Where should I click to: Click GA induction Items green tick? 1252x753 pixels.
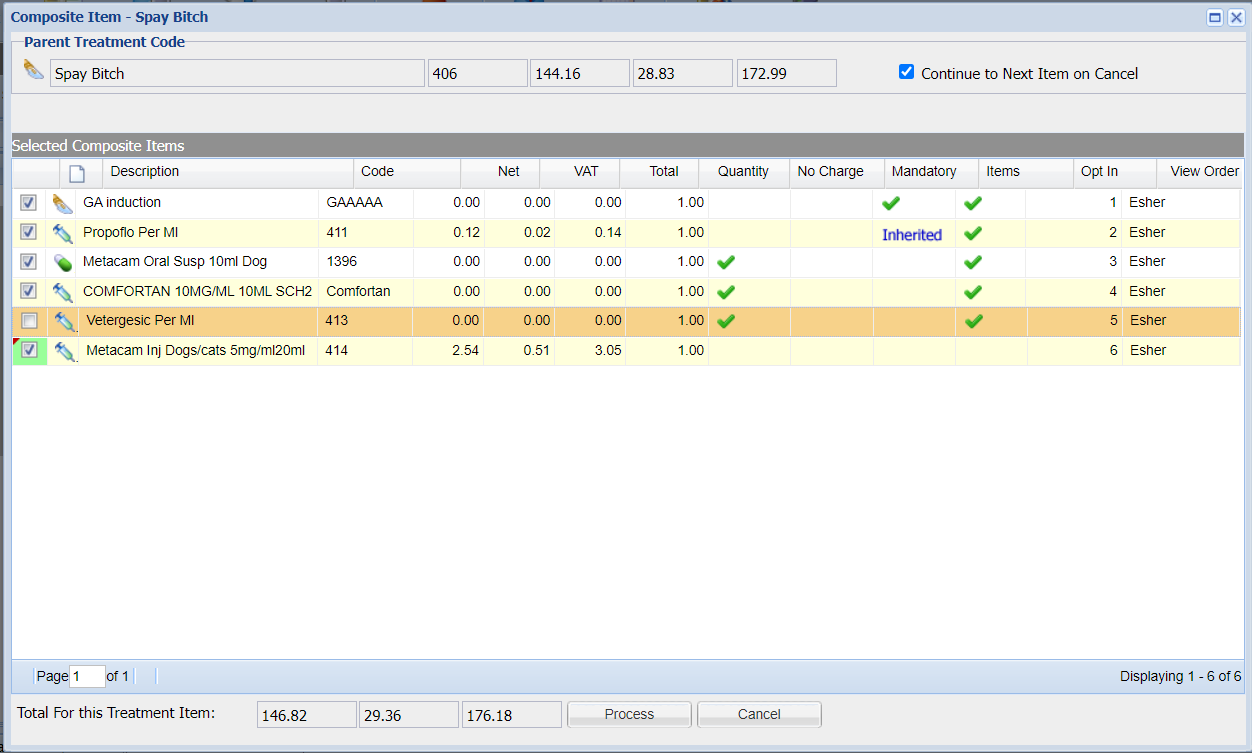click(x=972, y=203)
